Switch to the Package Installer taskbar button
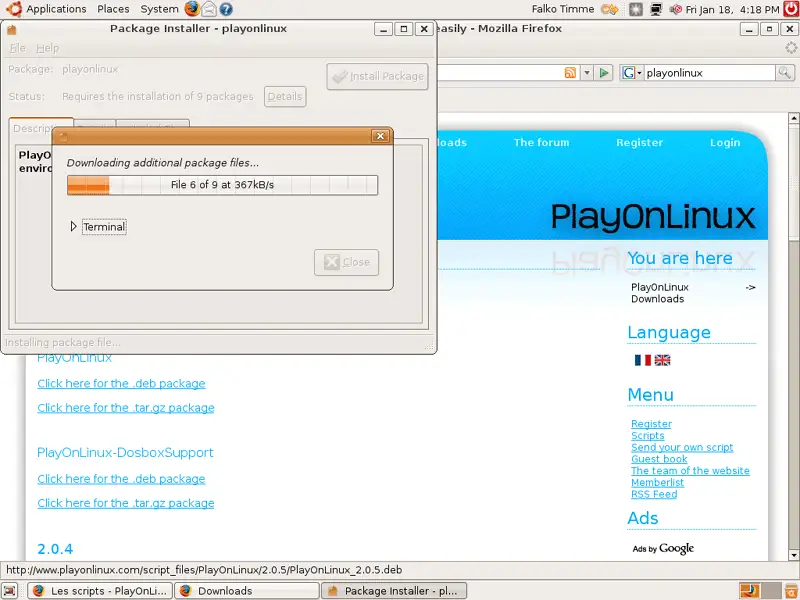This screenshot has width=800, height=600. tap(394, 591)
